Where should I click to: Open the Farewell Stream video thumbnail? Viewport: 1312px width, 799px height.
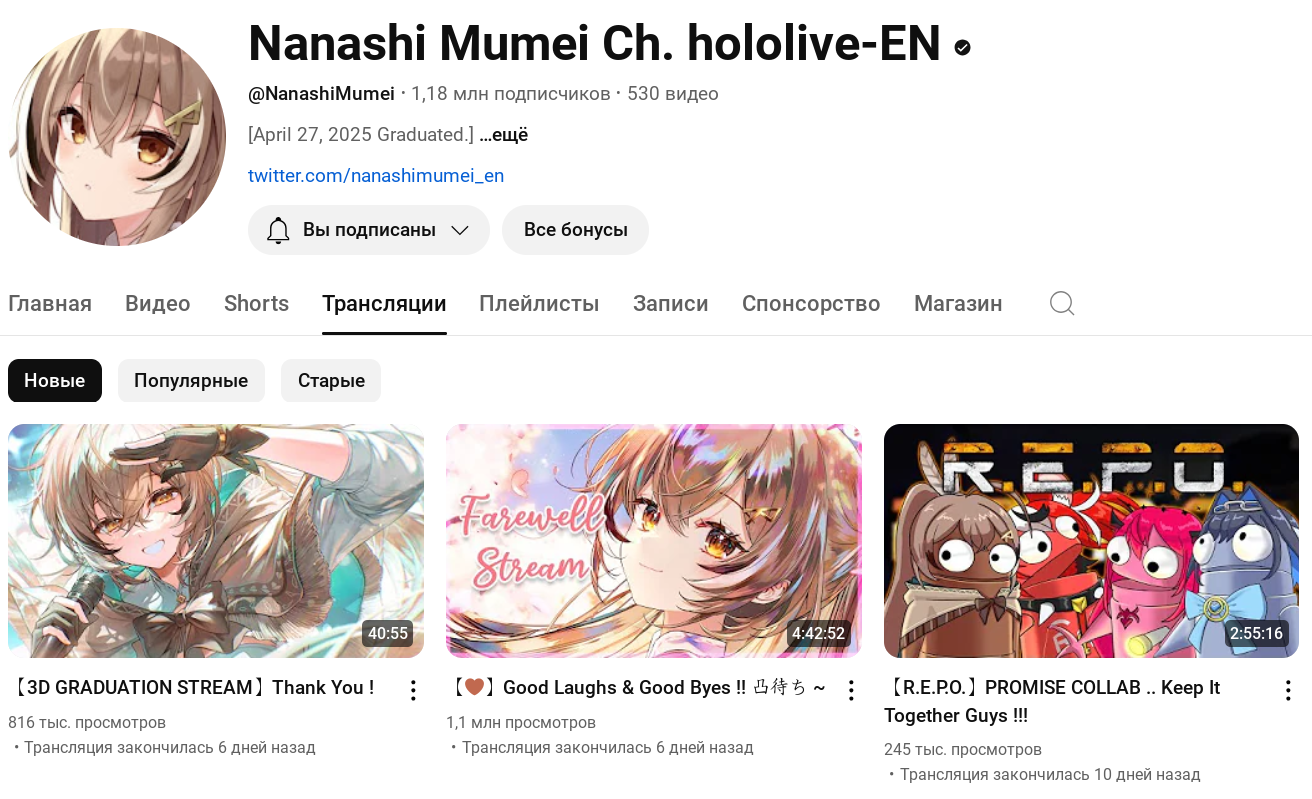pos(654,541)
